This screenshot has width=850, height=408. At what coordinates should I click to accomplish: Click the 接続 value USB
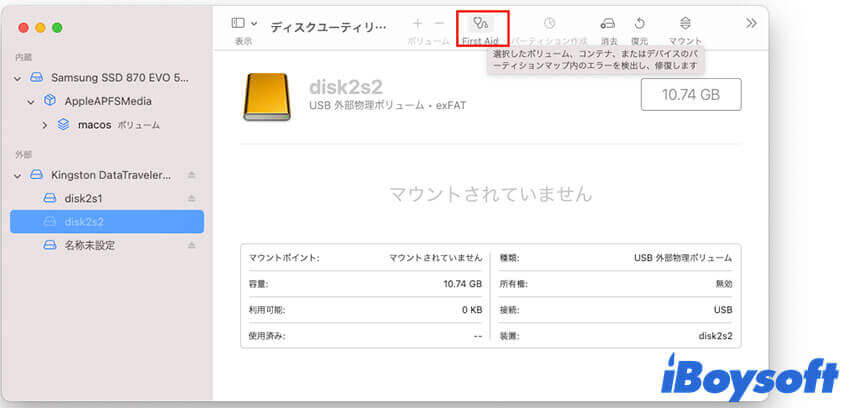[724, 310]
